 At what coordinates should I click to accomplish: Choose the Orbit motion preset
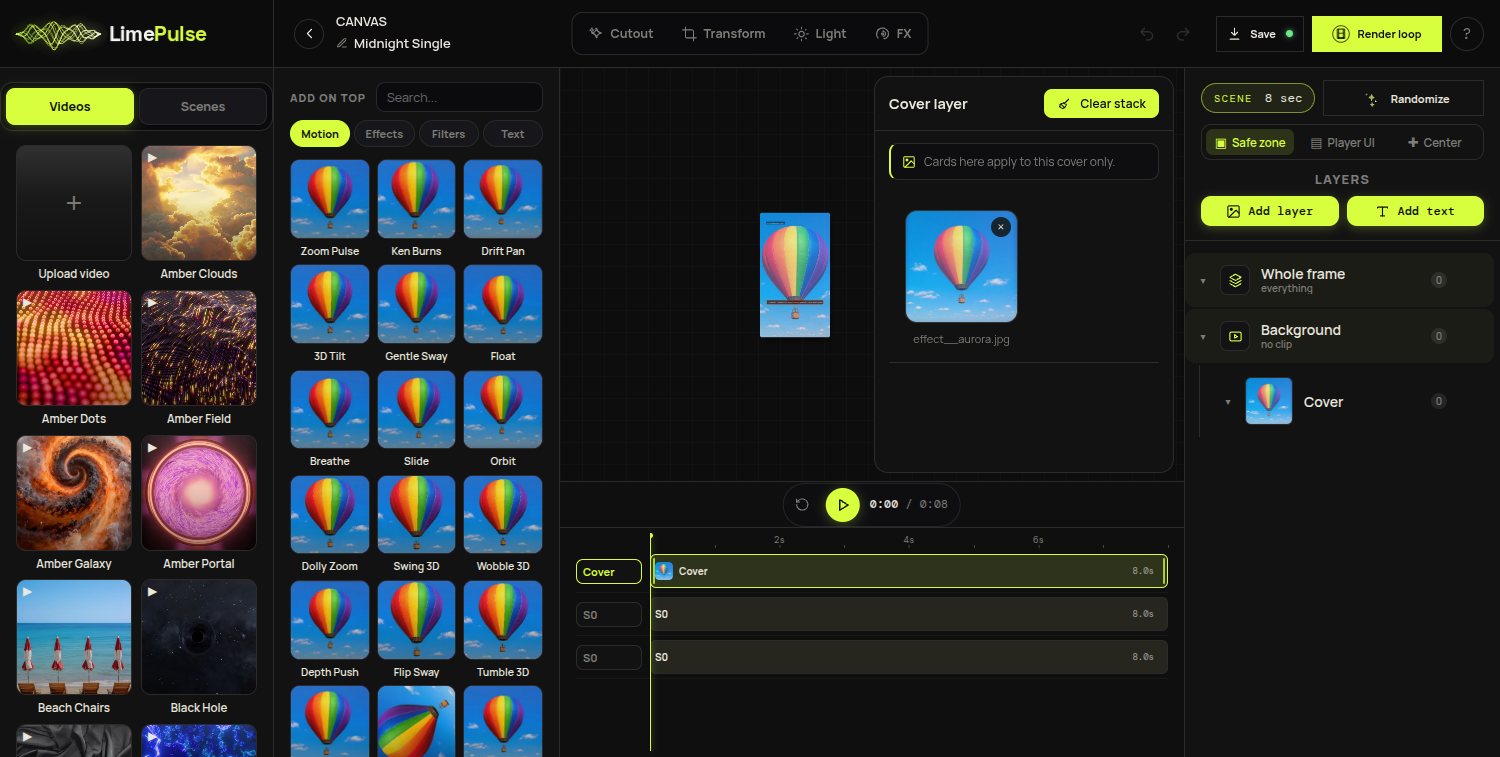[503, 410]
